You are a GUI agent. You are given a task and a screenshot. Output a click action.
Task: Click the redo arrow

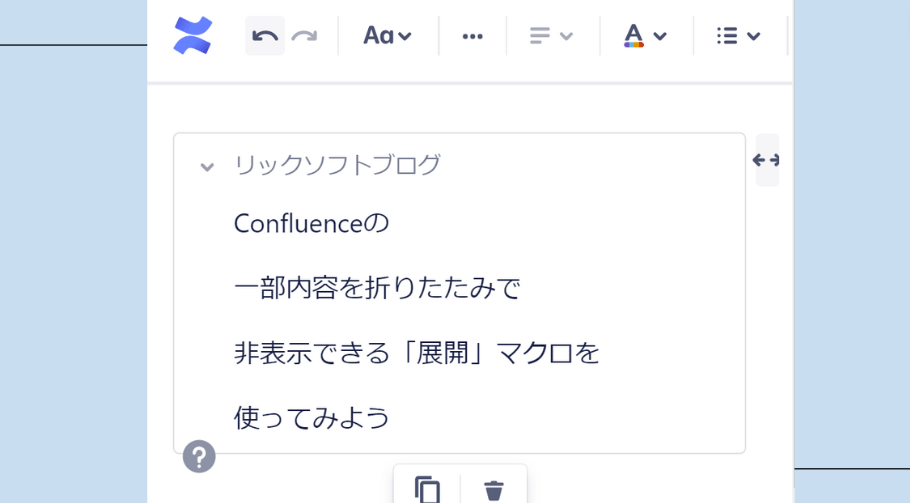pos(304,36)
